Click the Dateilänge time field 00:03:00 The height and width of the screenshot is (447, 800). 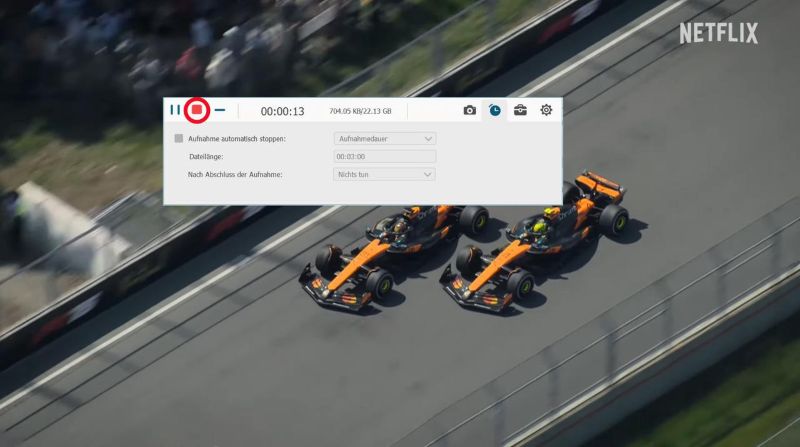[385, 157]
